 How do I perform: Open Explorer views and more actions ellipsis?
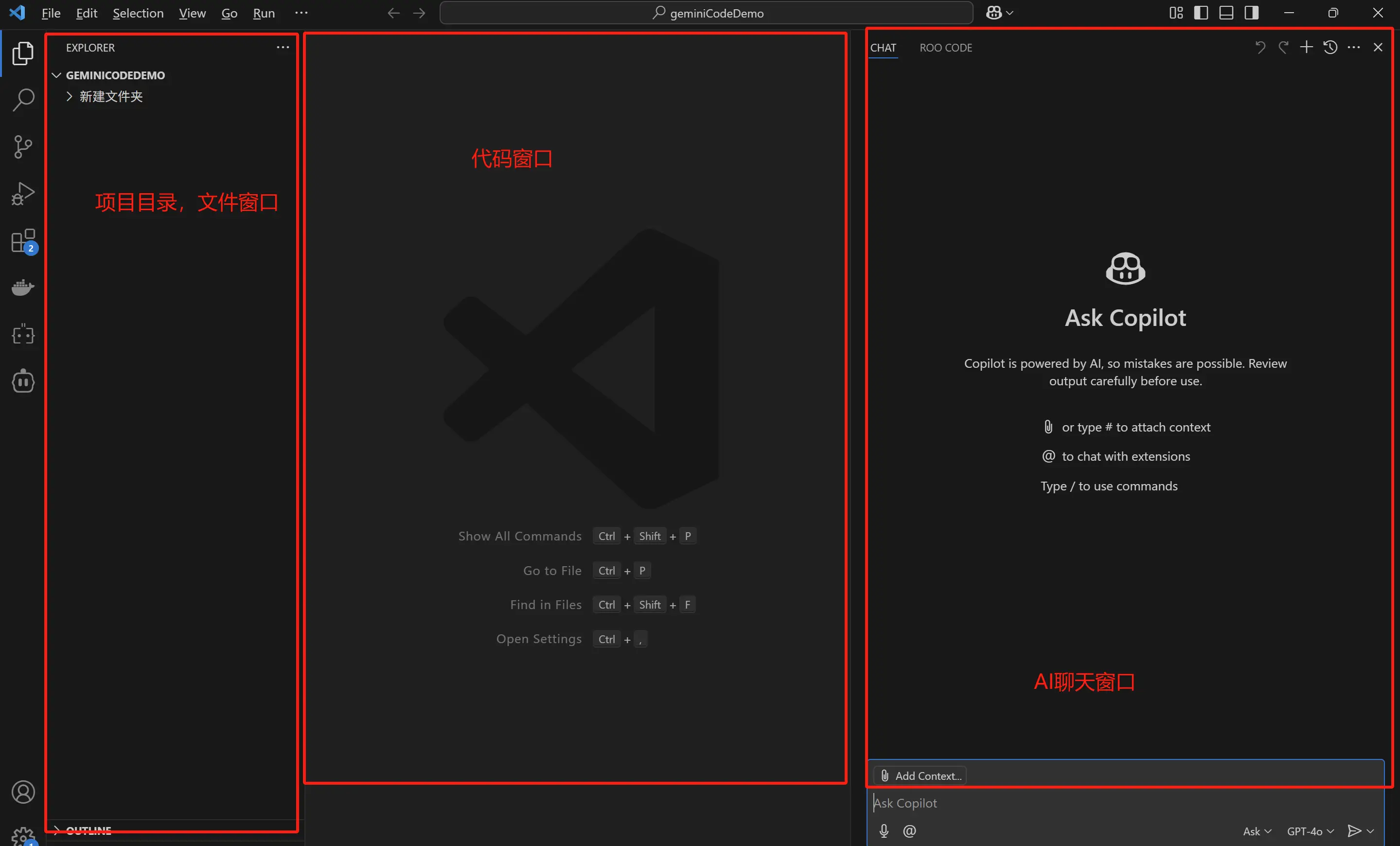coord(283,47)
